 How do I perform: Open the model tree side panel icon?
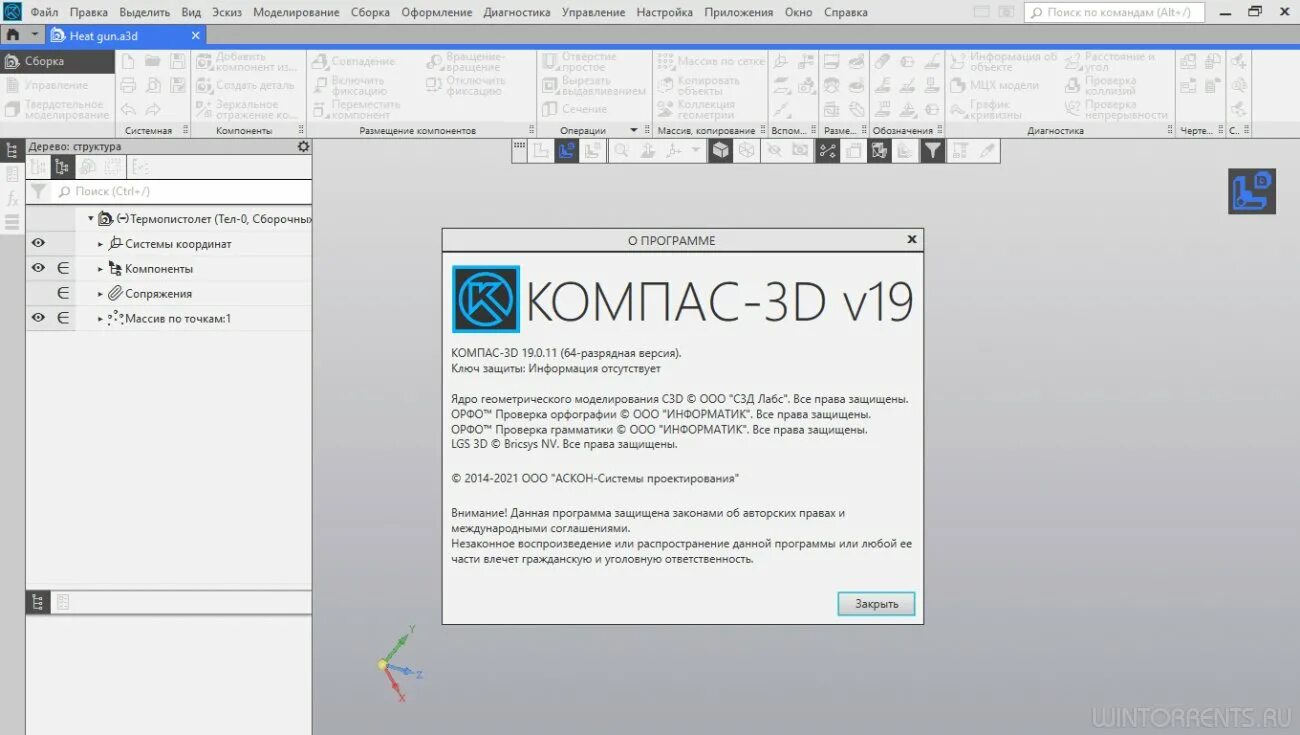coord(12,150)
